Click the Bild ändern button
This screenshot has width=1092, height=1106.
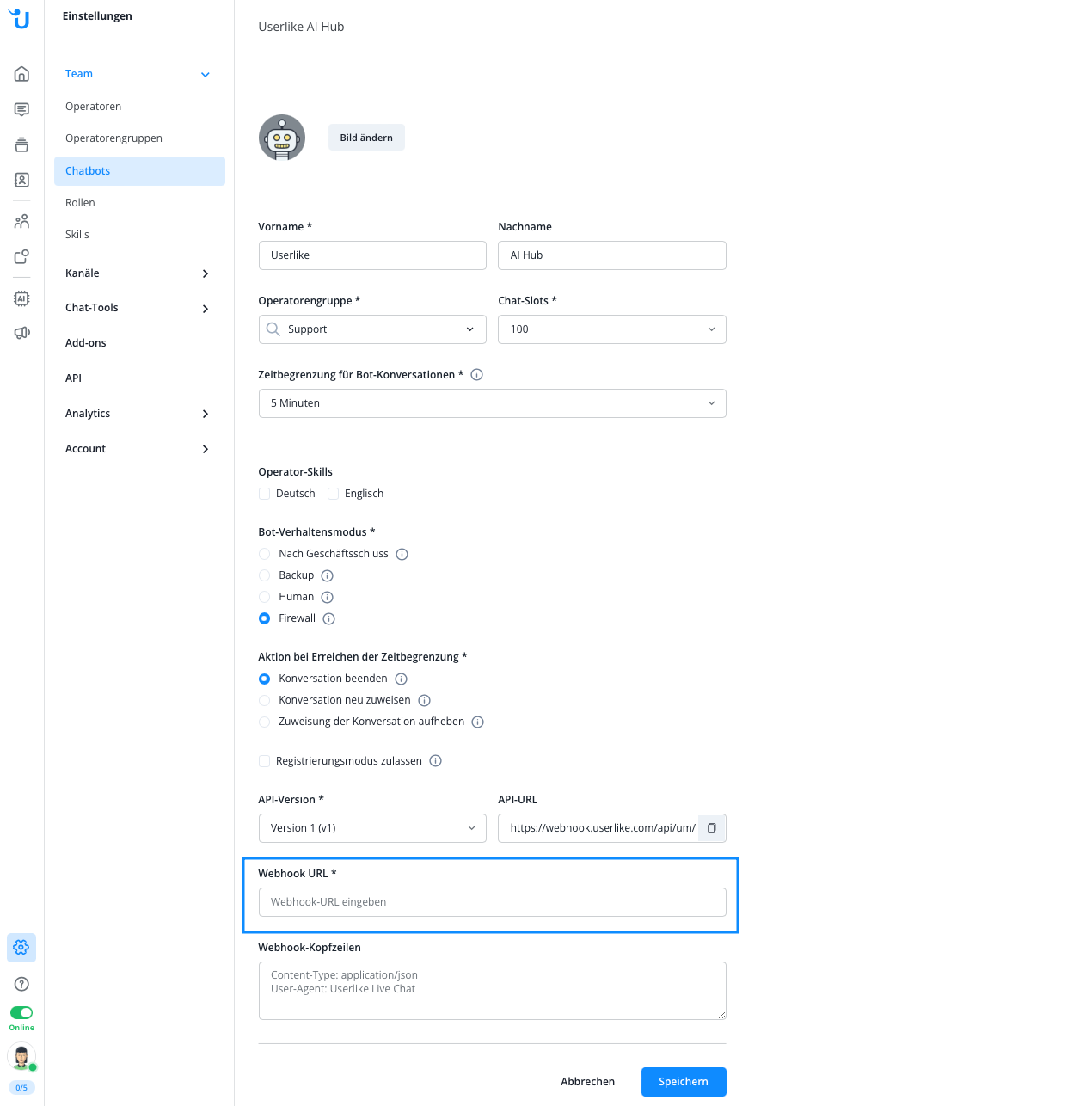[x=366, y=138]
